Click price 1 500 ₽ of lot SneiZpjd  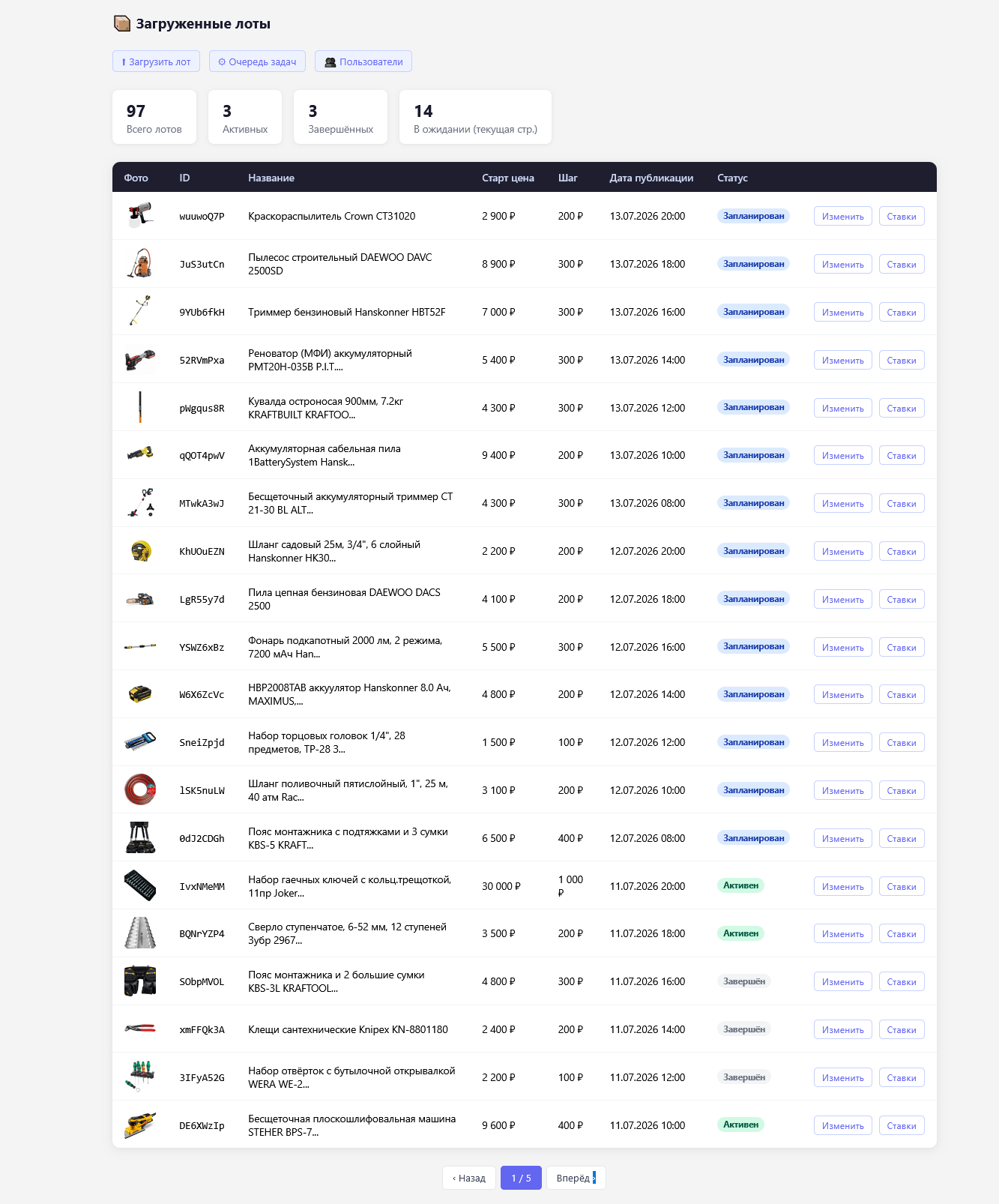pos(498,742)
